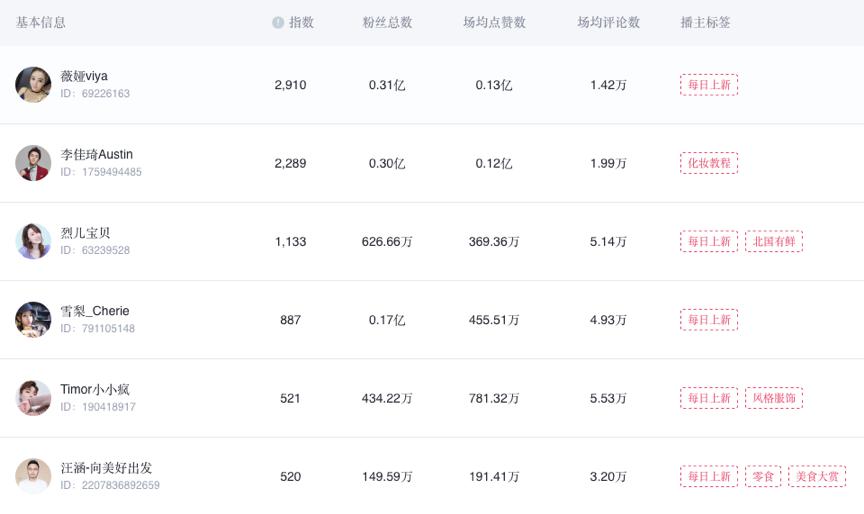Select the 风格服饰 tag for Timor小小疯
This screenshot has height=514, width=864.
click(774, 398)
